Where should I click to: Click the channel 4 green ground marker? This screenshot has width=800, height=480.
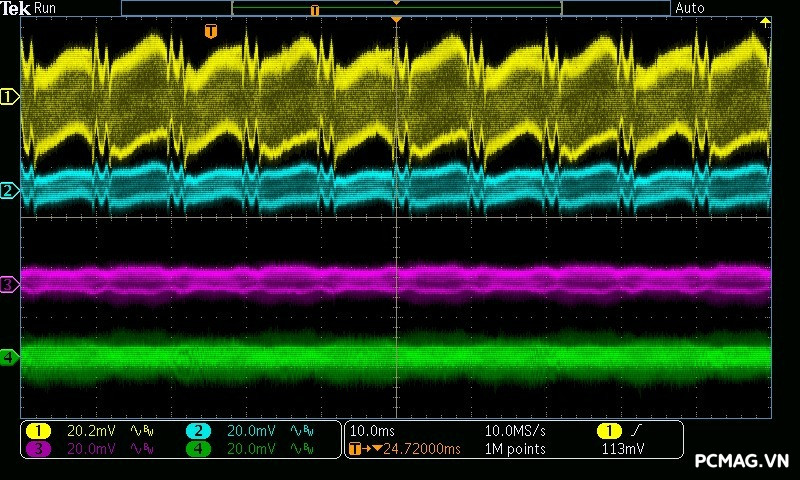tap(9, 357)
